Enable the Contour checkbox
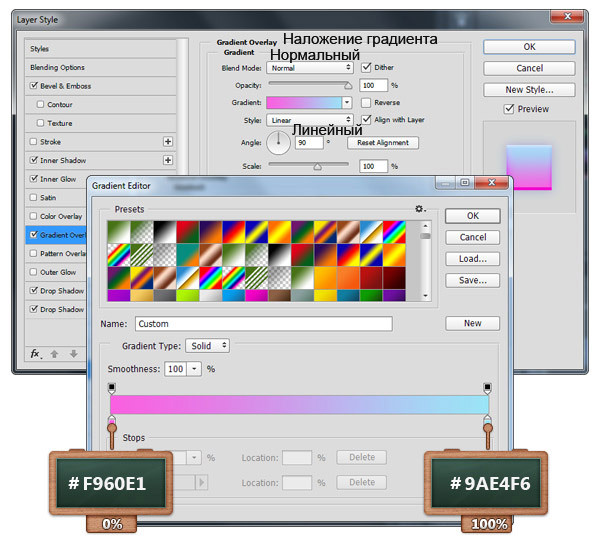Screen dimensions: 600x540 (x=40, y=104)
